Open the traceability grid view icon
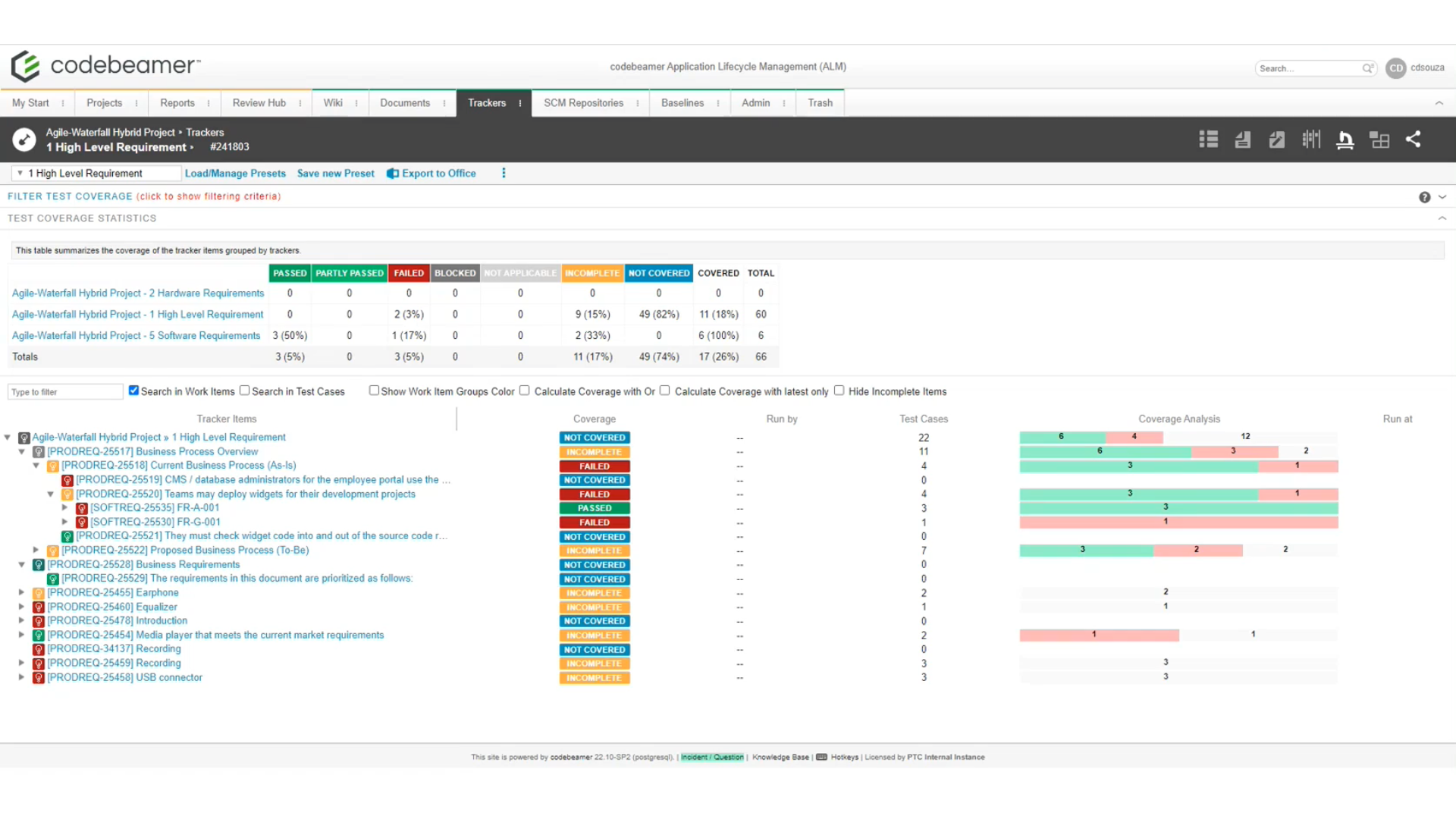Viewport: 1456px width, 819px height. pos(1379,140)
